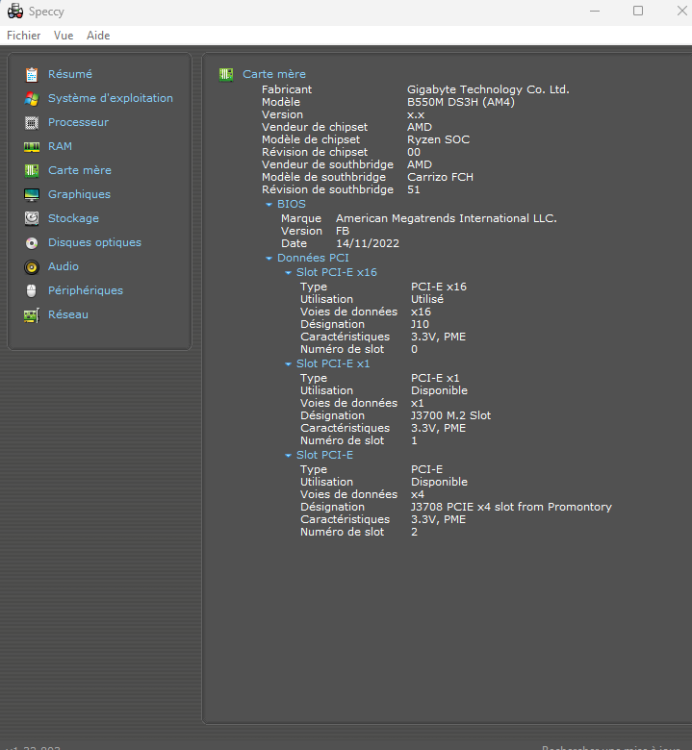This screenshot has height=750, width=692.
Task: Show the RAM section
Action: tap(60, 146)
